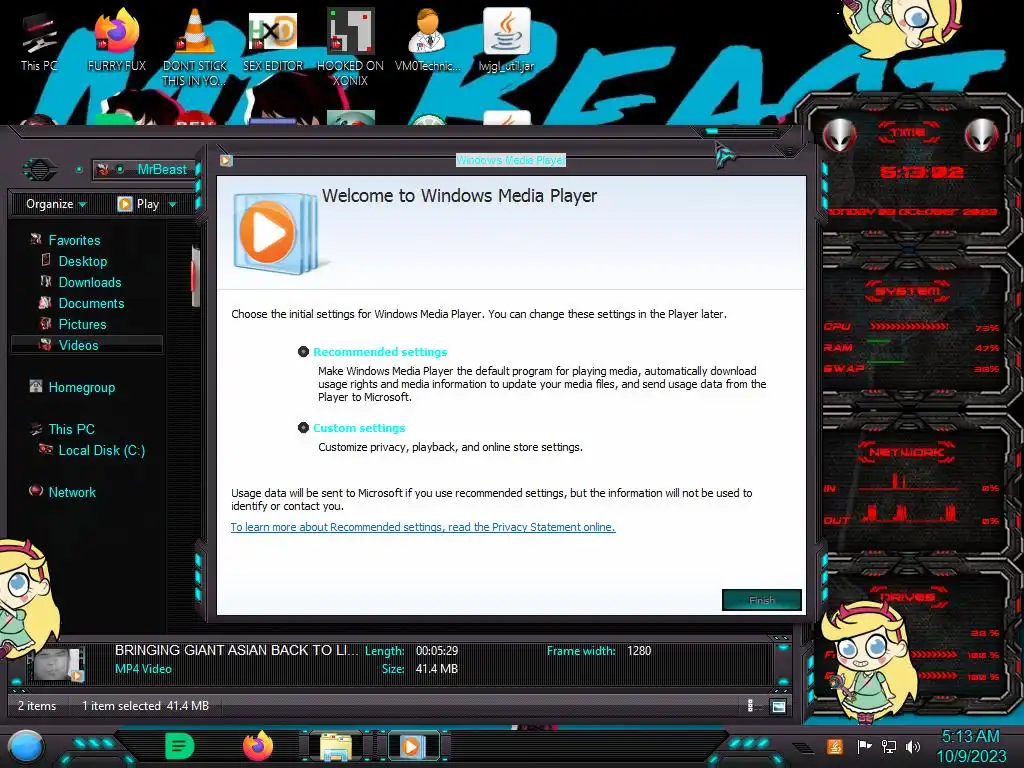Open lwjgl_util.jar desktop file

(506, 40)
